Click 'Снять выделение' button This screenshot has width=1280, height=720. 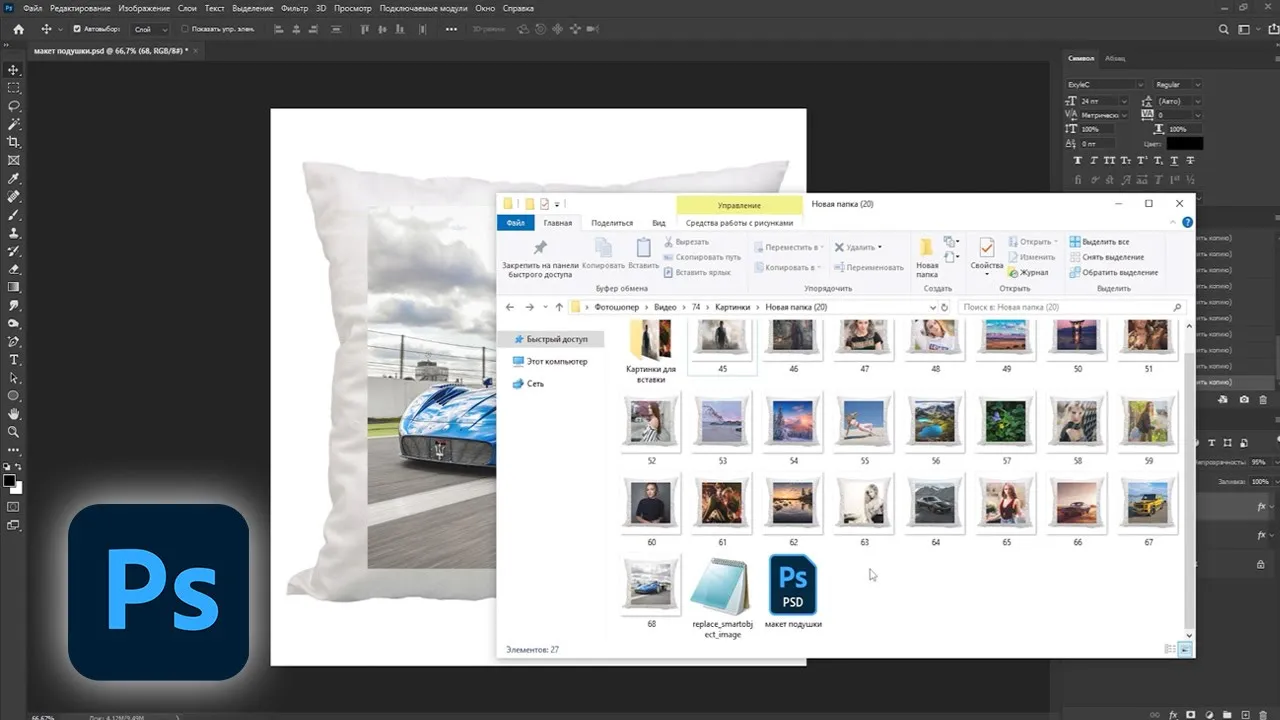1106,257
